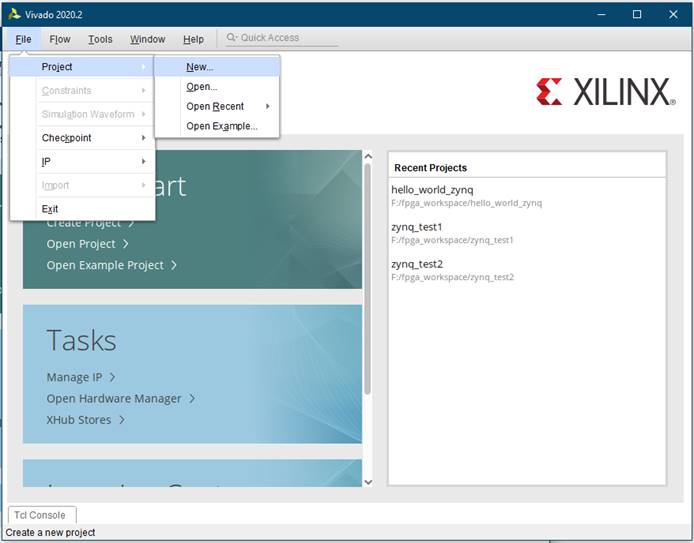
Task: Click the Xilinx logo
Action: pyautogui.click(x=603, y=92)
